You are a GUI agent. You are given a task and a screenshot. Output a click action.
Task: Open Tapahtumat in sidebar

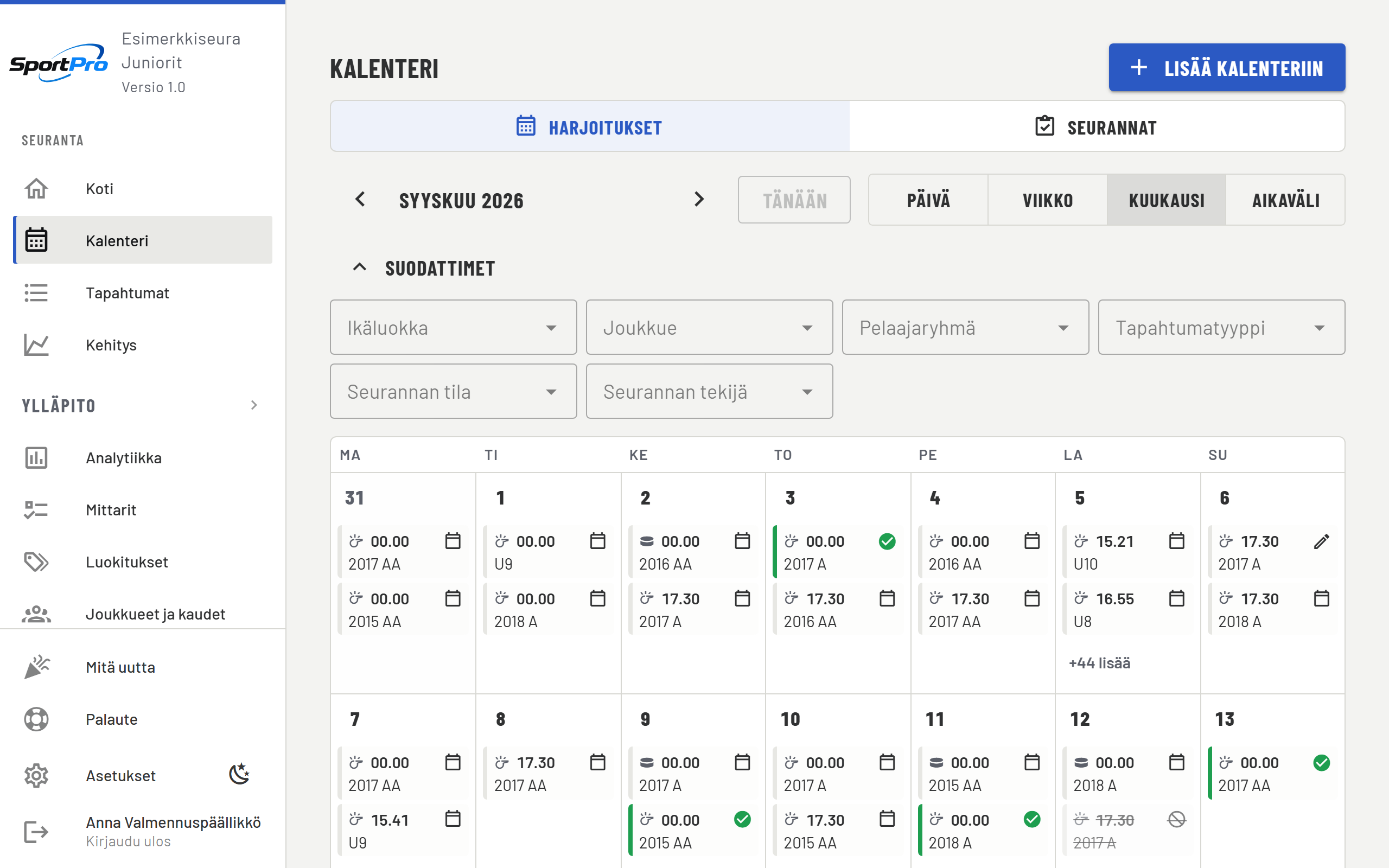click(142, 293)
